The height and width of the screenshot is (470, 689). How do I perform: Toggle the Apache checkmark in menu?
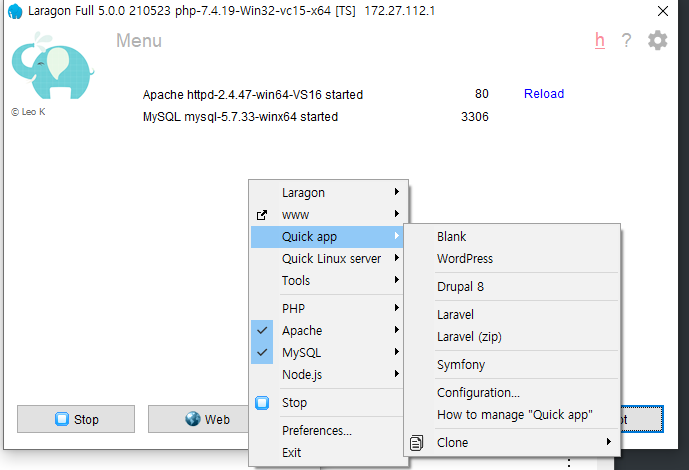262,330
